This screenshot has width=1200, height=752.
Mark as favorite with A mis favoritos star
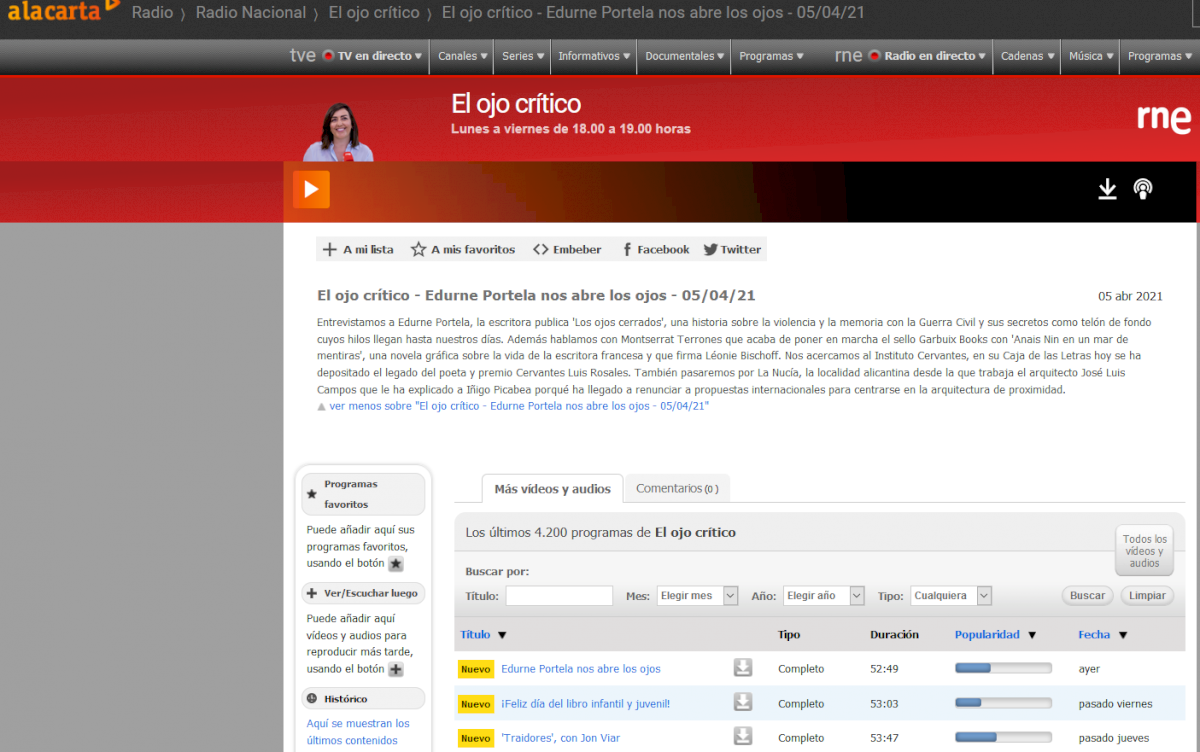click(x=463, y=249)
